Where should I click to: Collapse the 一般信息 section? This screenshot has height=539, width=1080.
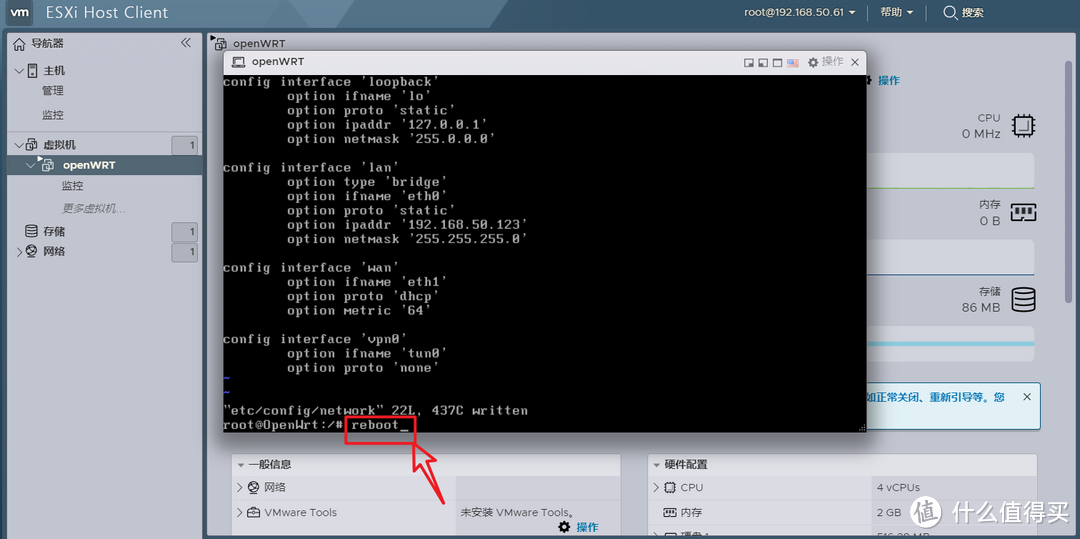240,465
